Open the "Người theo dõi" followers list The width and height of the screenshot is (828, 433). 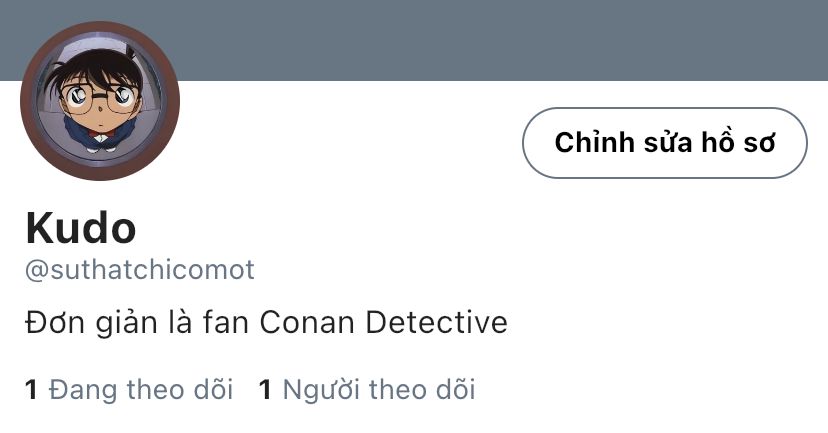[x=379, y=389]
